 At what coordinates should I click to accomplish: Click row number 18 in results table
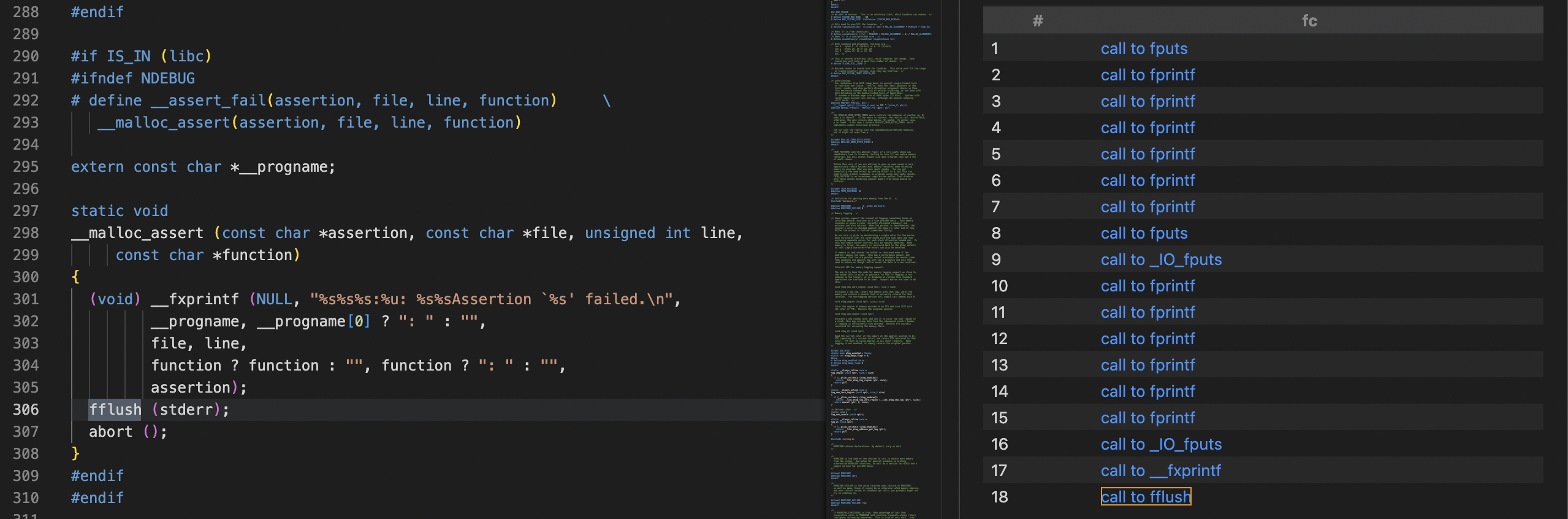coord(999,497)
